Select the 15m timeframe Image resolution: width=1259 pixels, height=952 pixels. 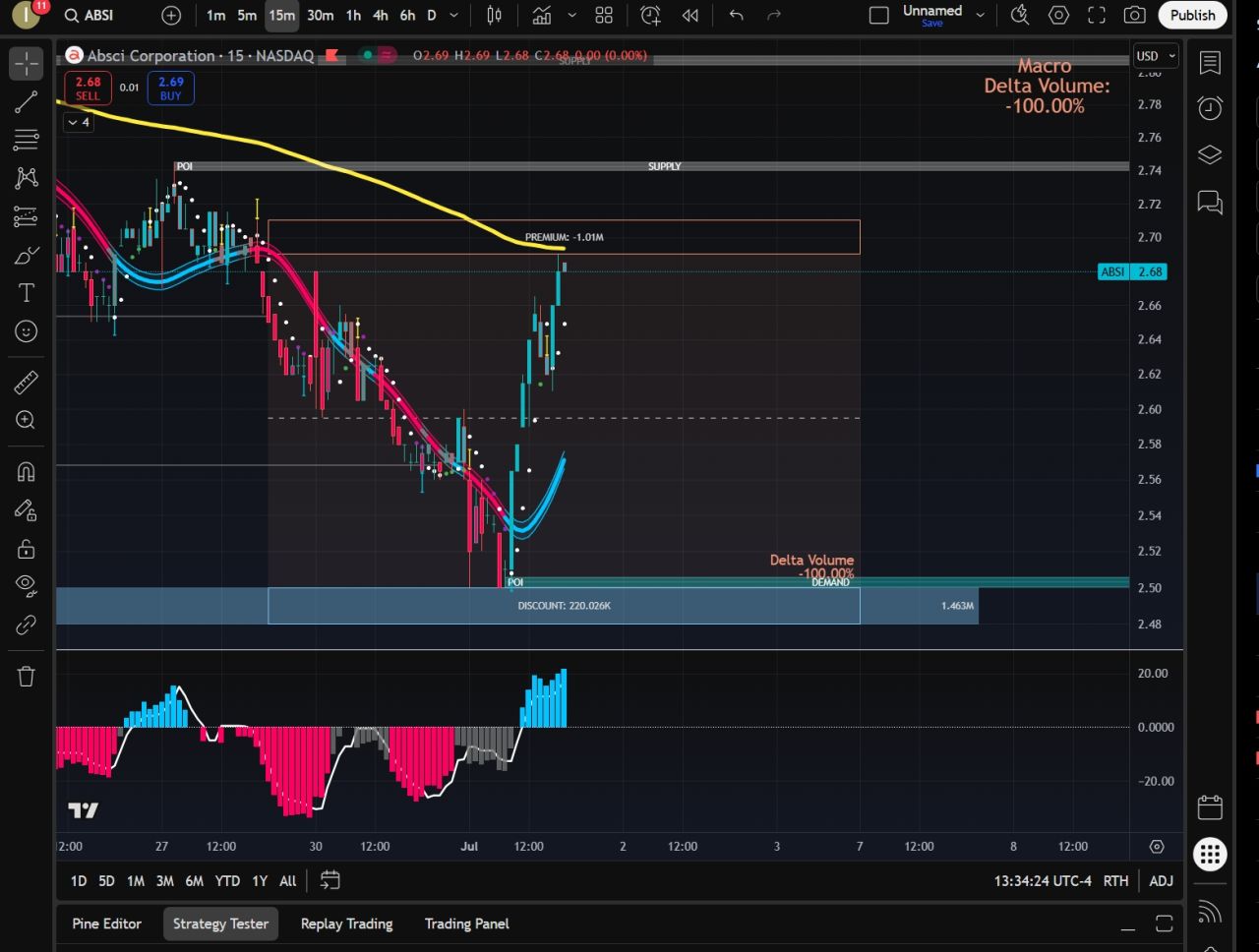point(281,15)
